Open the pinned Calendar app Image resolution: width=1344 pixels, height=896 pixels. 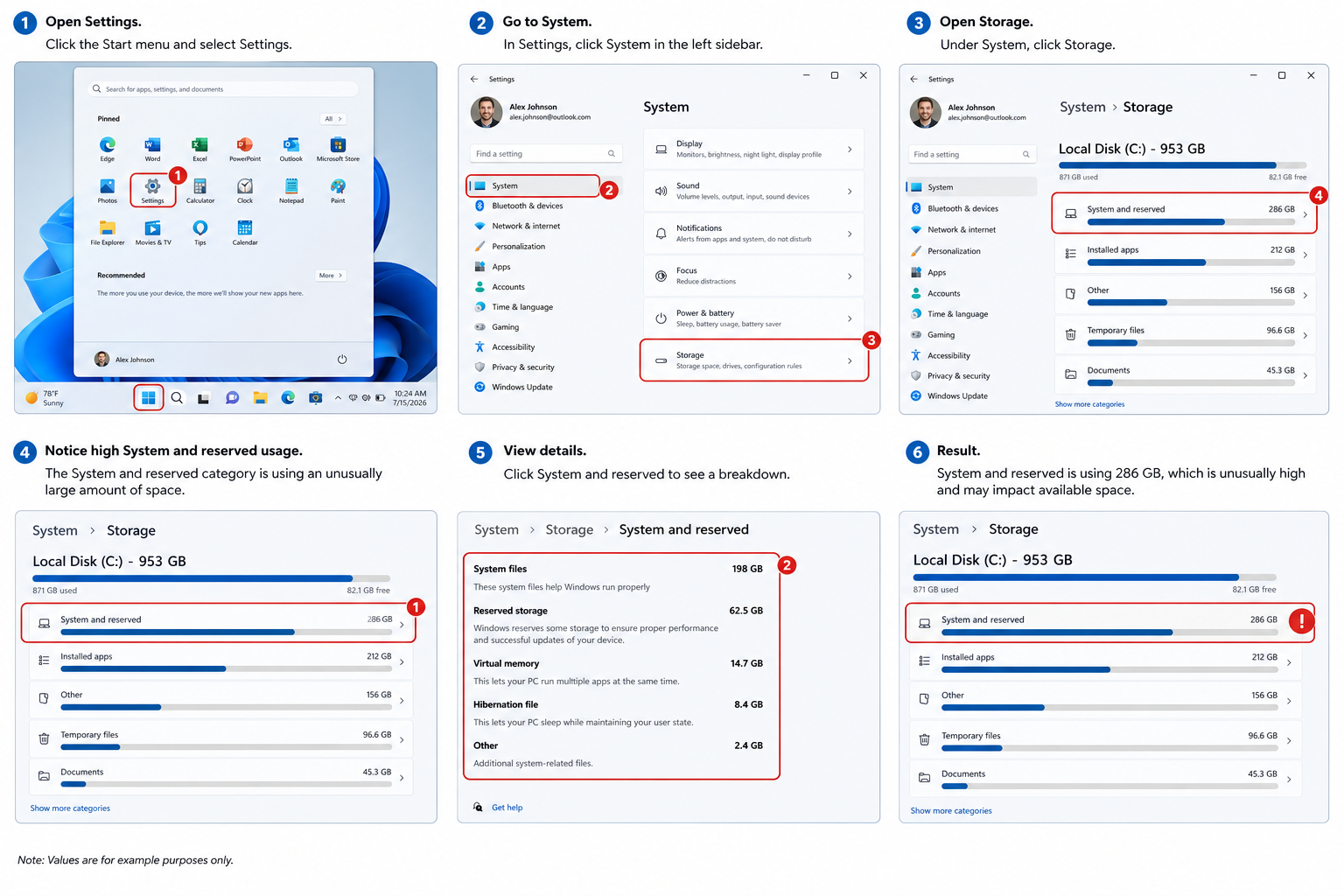(245, 232)
